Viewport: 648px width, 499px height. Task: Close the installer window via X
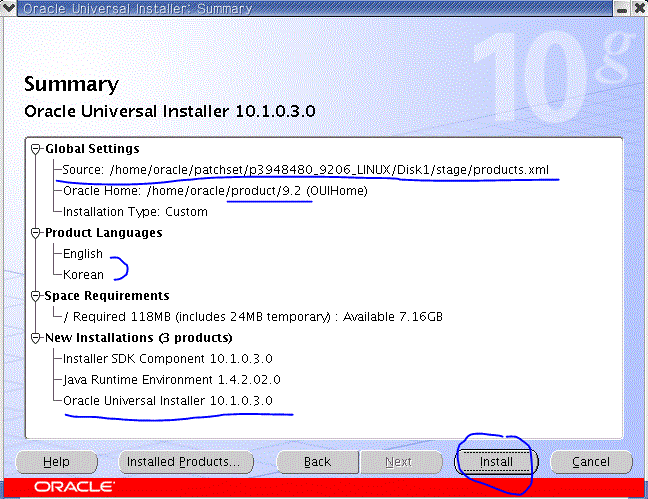(639, 8)
